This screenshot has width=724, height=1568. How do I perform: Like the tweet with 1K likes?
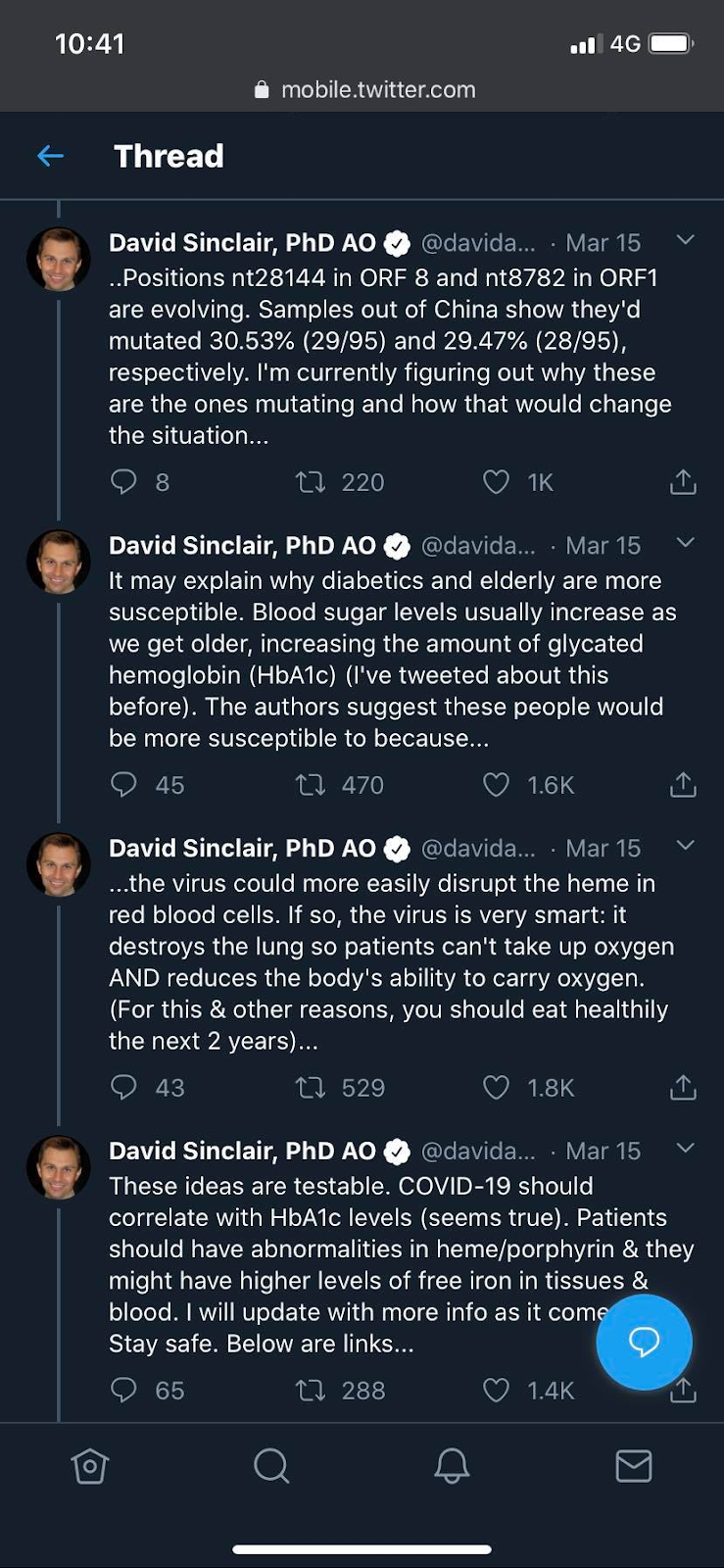[x=497, y=481]
